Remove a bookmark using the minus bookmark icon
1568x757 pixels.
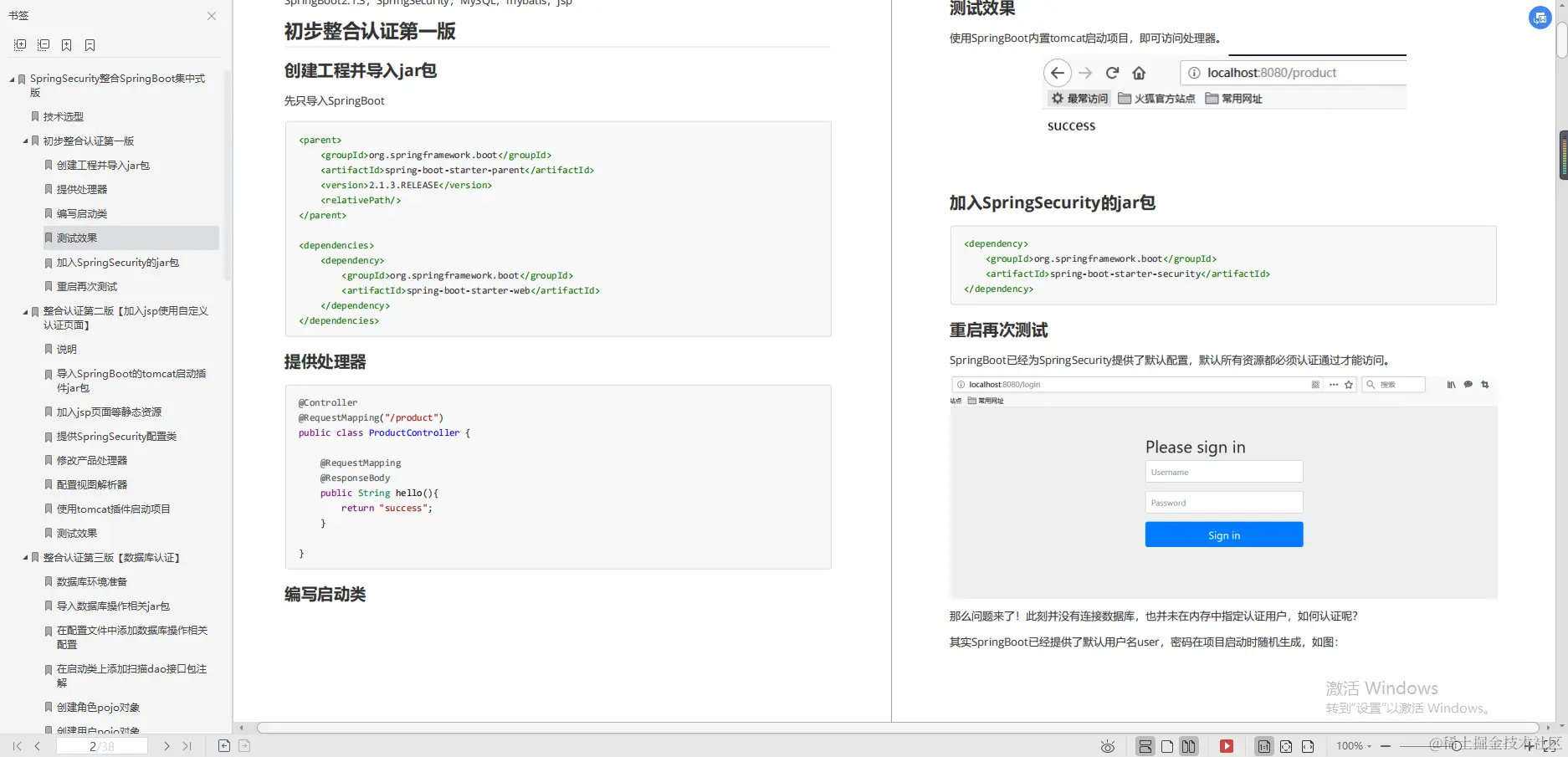click(90, 44)
